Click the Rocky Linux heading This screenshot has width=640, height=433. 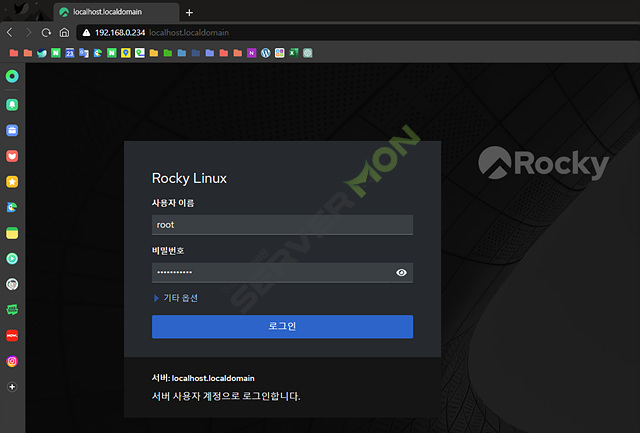(x=189, y=178)
